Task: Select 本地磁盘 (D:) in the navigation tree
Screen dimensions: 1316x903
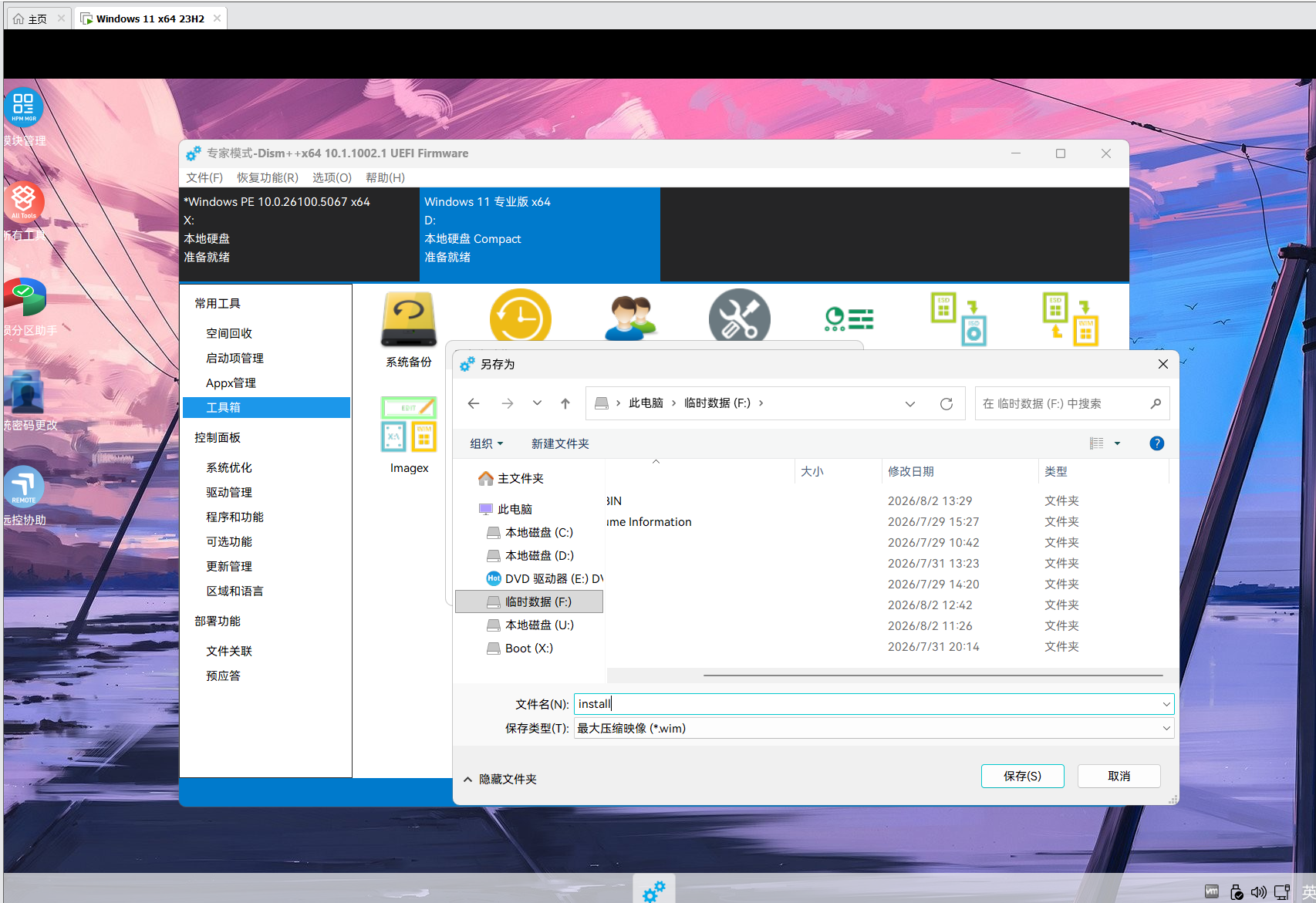Action: [x=531, y=556]
